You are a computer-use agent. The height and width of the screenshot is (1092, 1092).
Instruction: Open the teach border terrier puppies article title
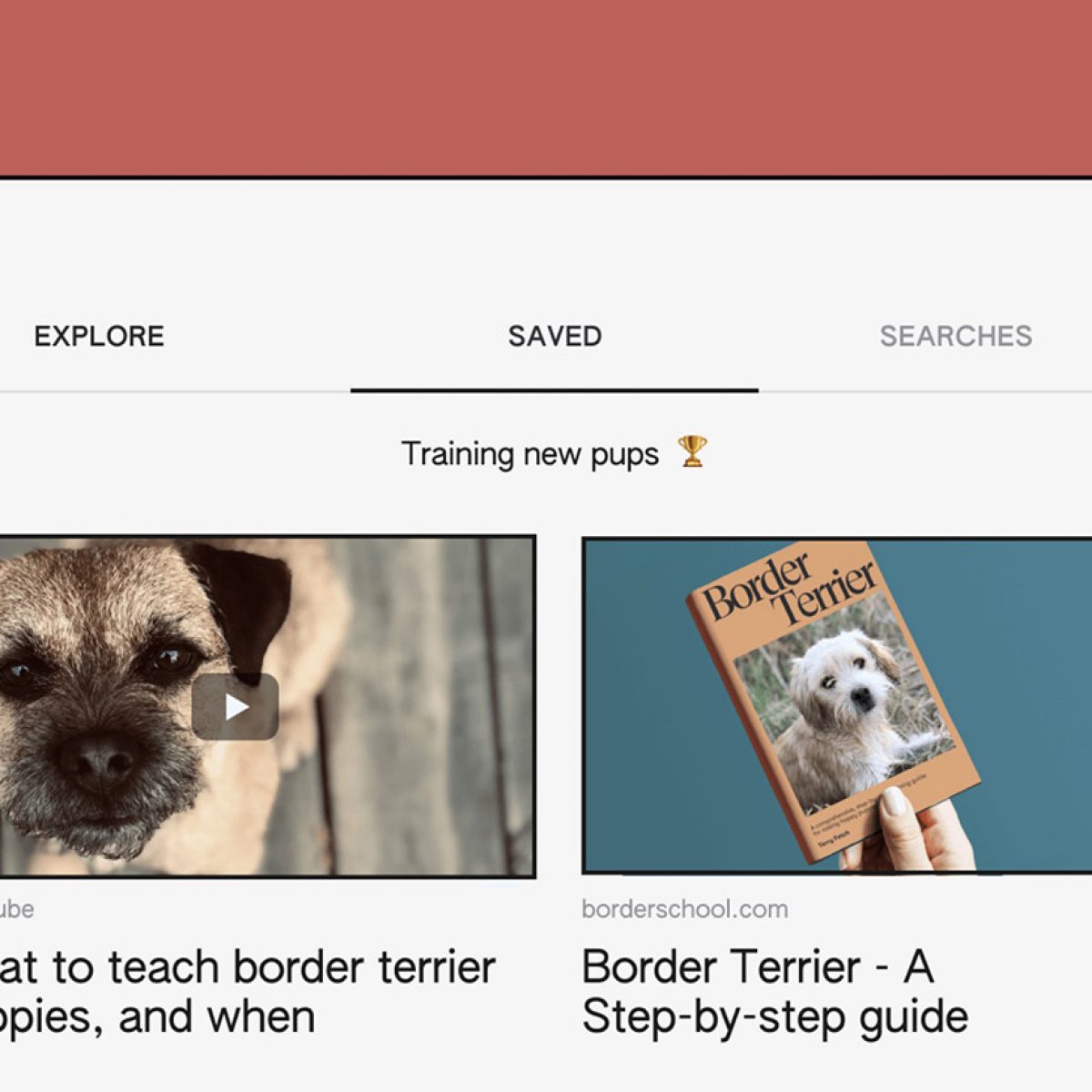tap(248, 992)
